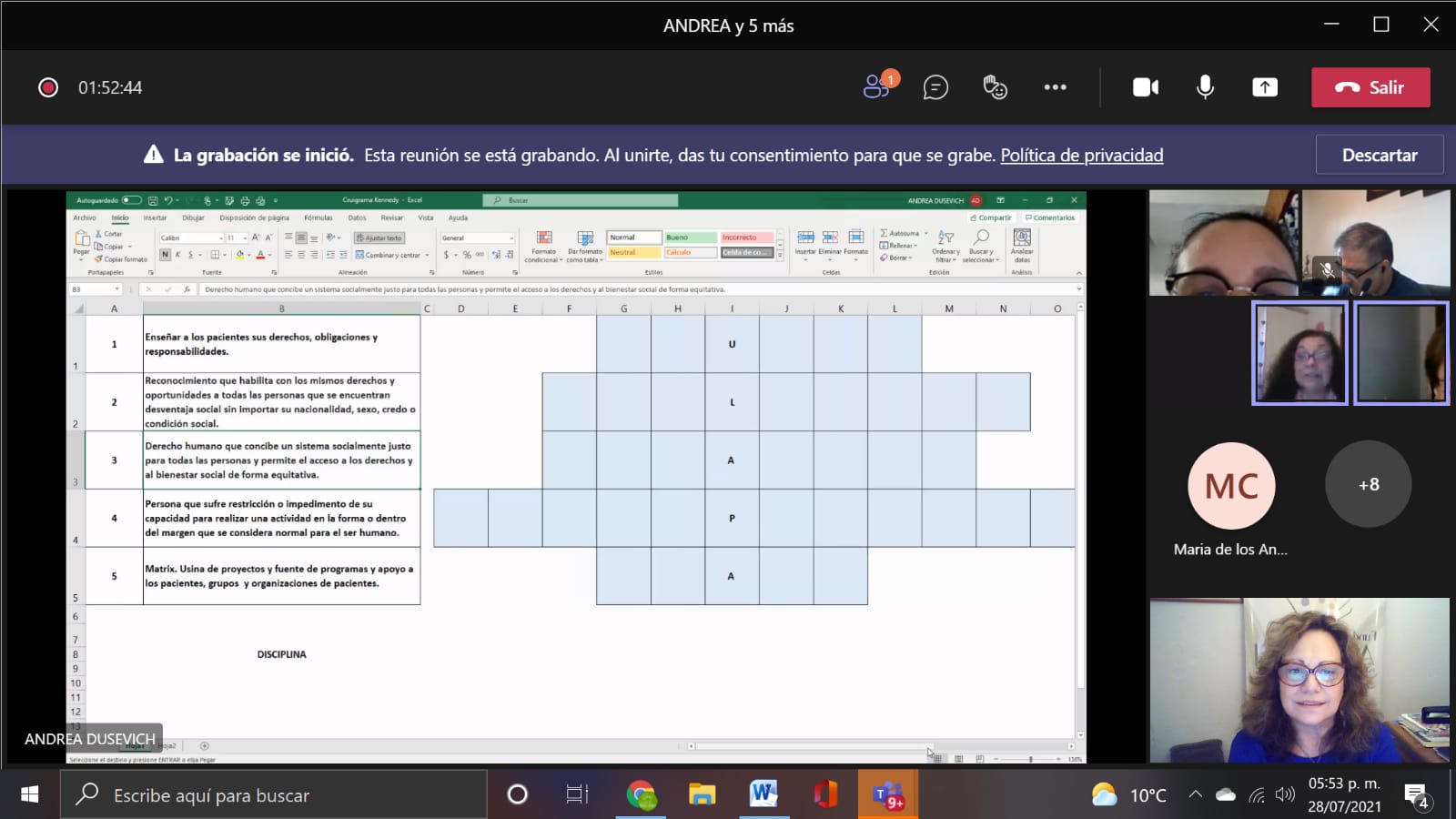Switch to the Insertar ribbon tab

point(155,217)
